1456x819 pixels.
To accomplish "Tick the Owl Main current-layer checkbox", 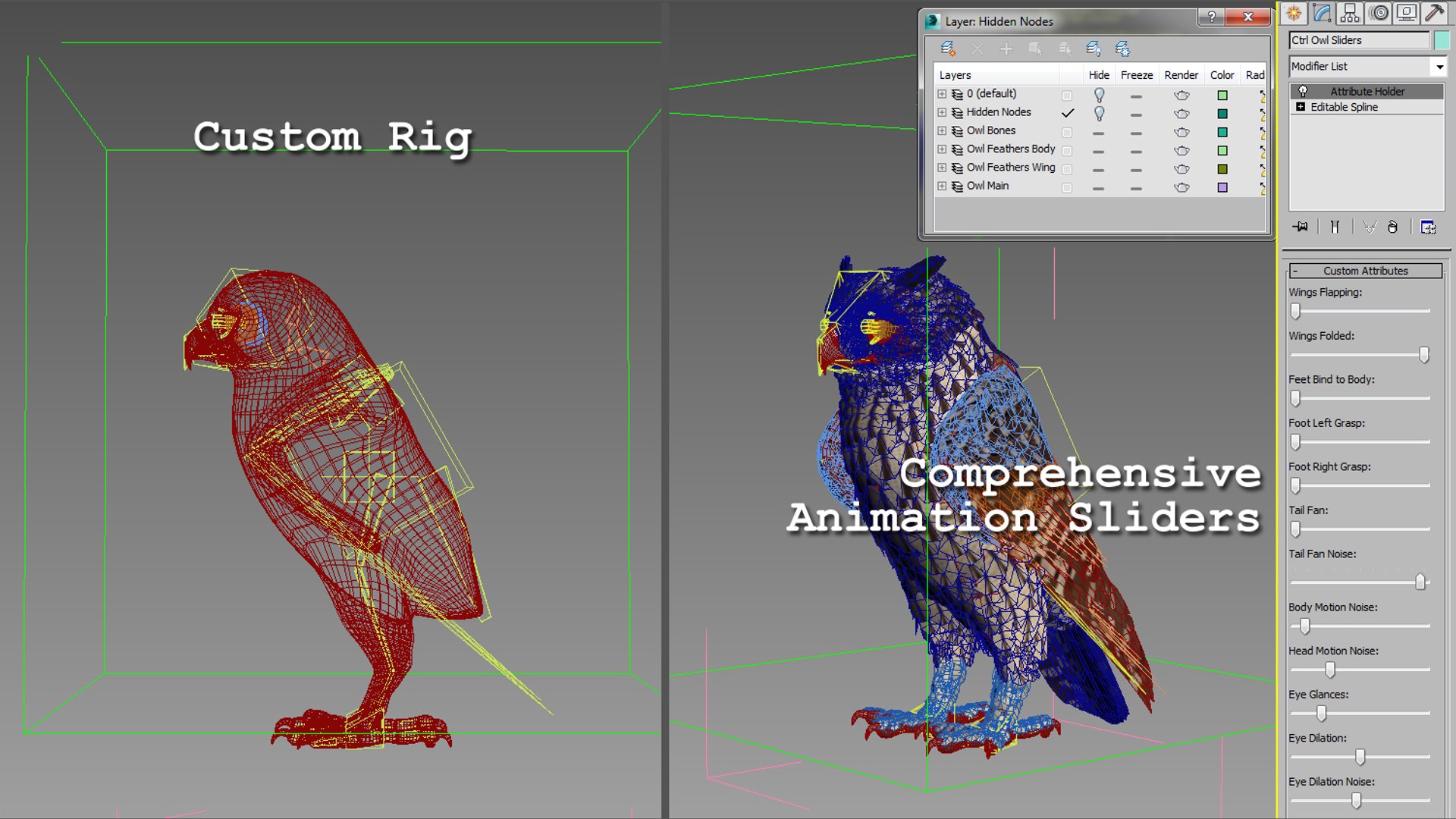I will pyautogui.click(x=1067, y=188).
